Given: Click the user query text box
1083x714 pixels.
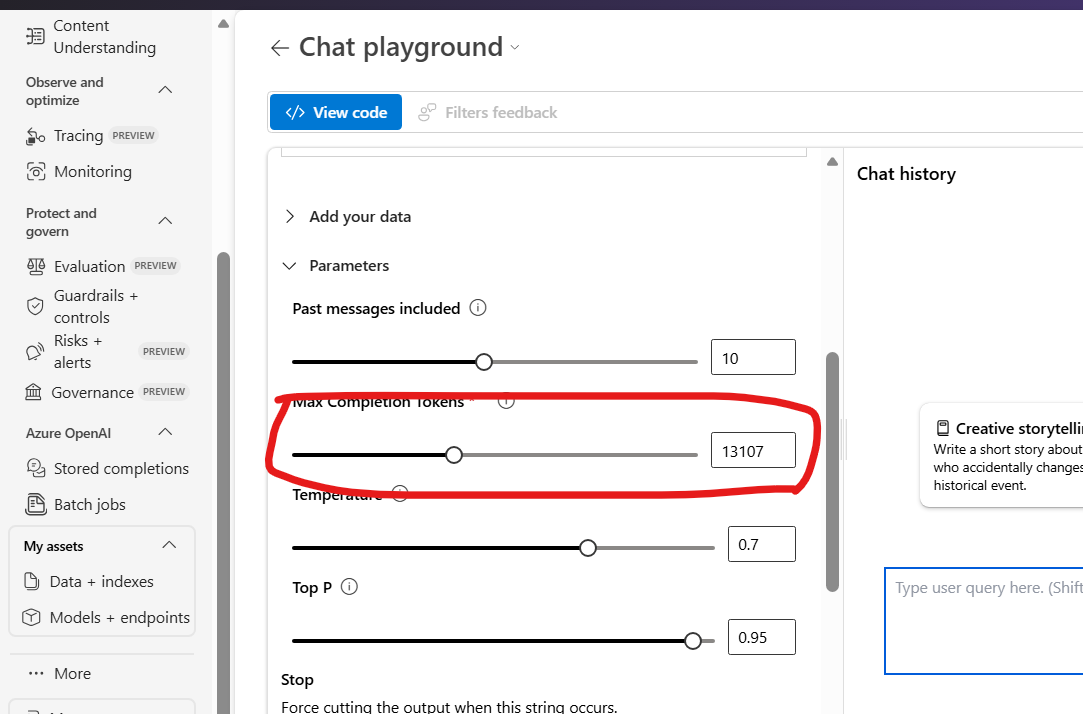Looking at the screenshot, I should click(x=984, y=621).
